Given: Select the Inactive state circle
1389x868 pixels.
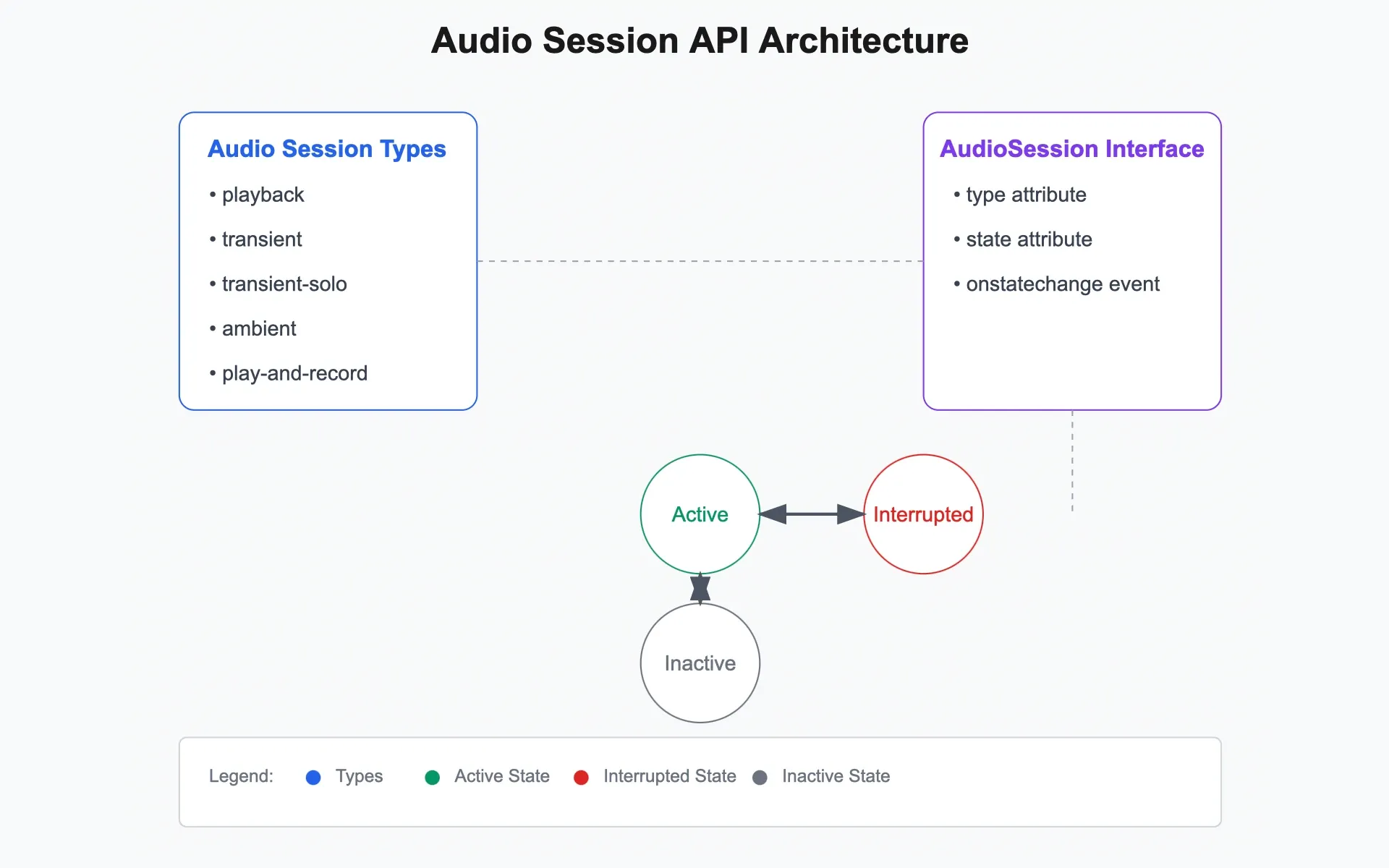Looking at the screenshot, I should [x=700, y=663].
